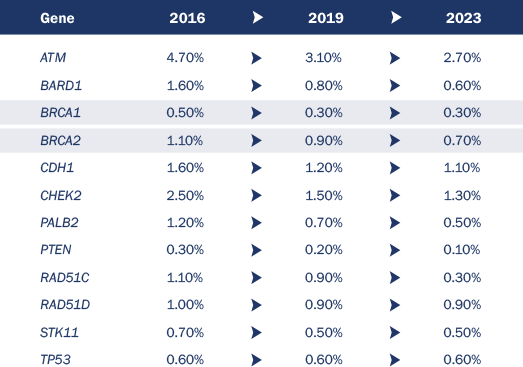Click STK11's 2019 value 0.50%
The height and width of the screenshot is (367, 523).
[x=324, y=333]
